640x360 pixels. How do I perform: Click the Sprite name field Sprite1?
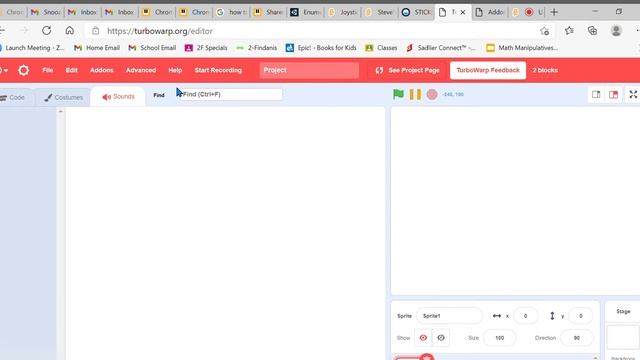click(449, 316)
